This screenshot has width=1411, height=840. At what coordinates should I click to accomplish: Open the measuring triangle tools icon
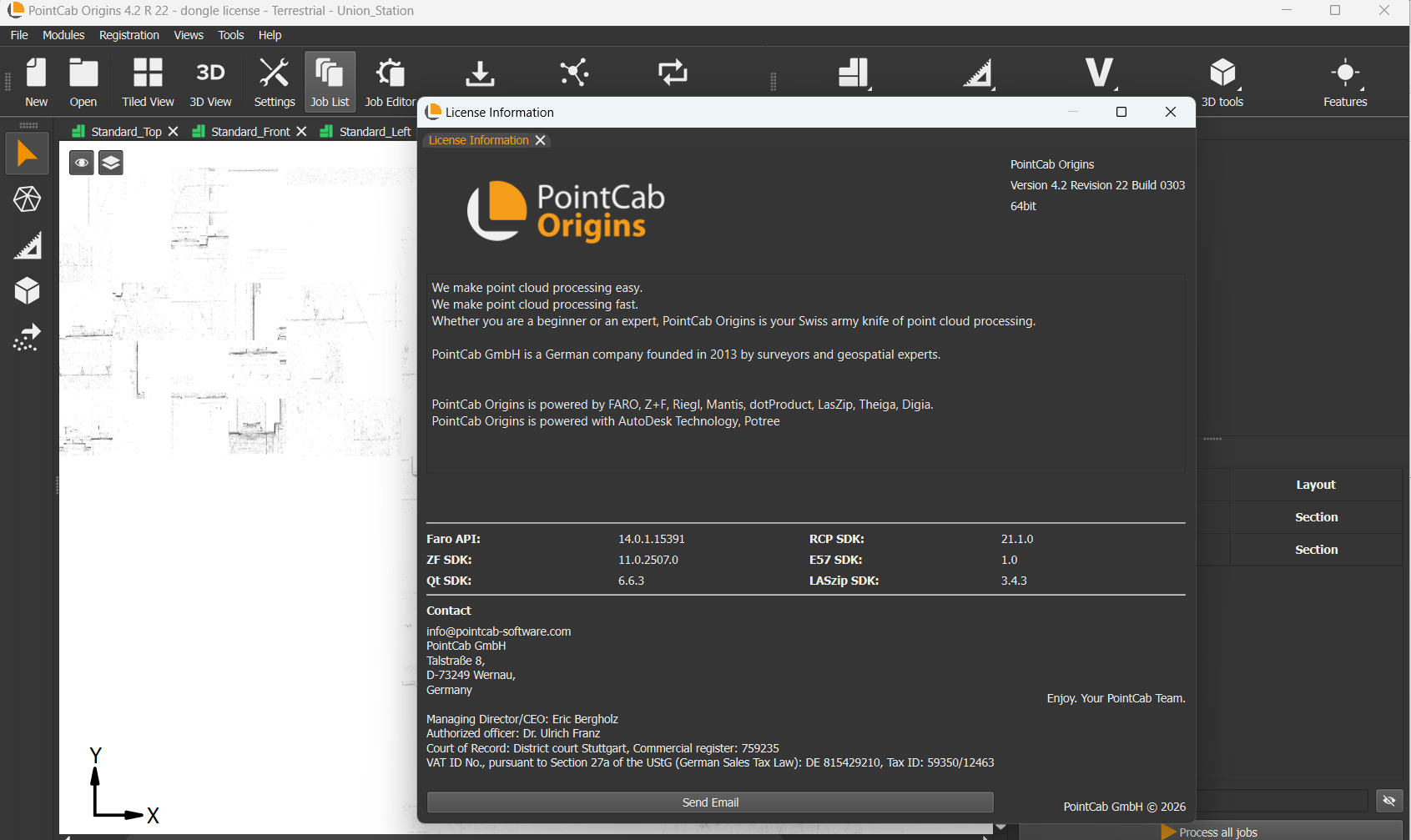978,73
